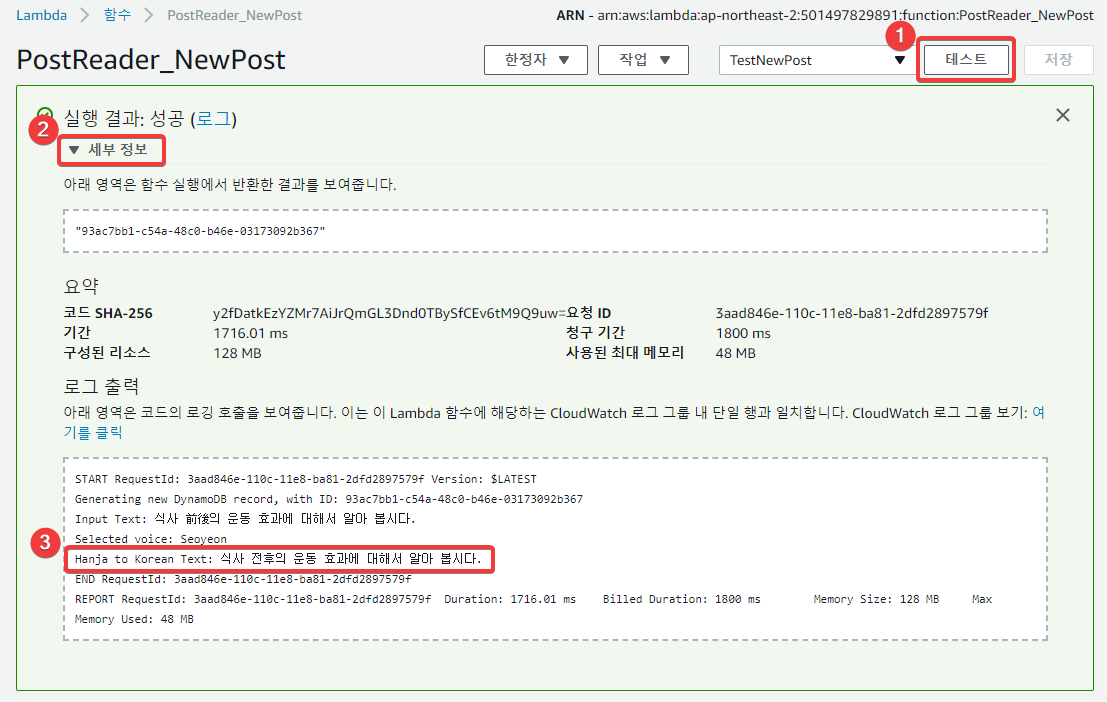The height and width of the screenshot is (702, 1107).
Task: Click the returned ID result box
Action: (555, 231)
